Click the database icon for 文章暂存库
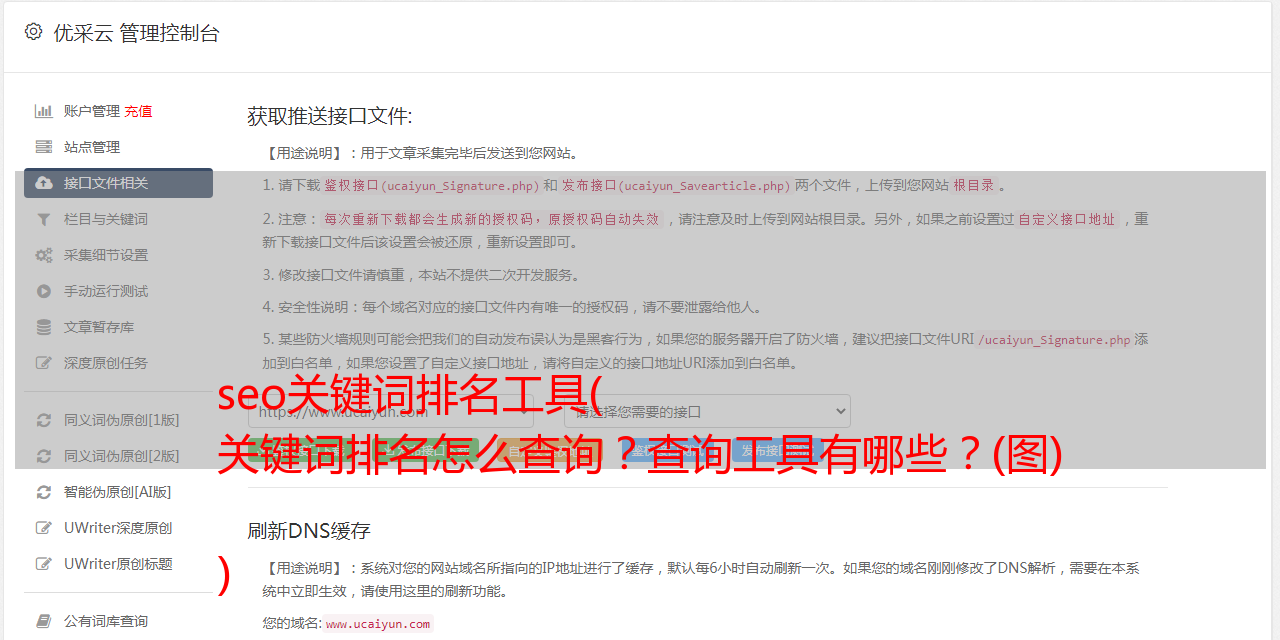 coord(44,327)
